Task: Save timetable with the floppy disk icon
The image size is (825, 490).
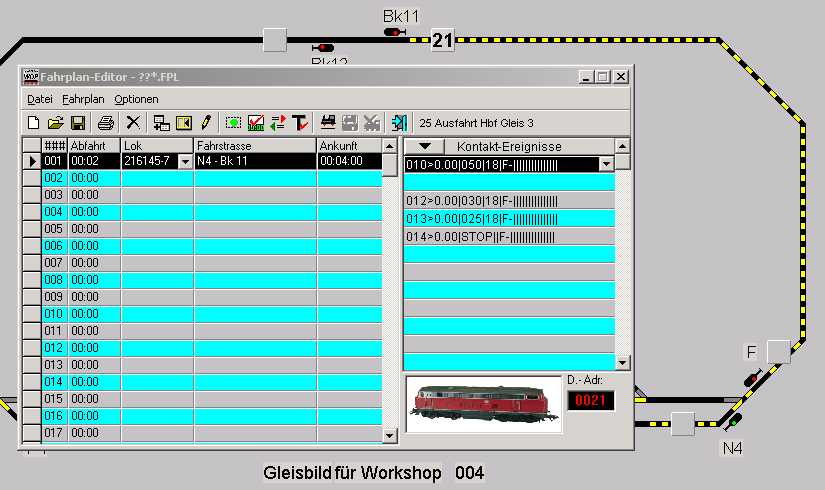Action: tap(78, 123)
